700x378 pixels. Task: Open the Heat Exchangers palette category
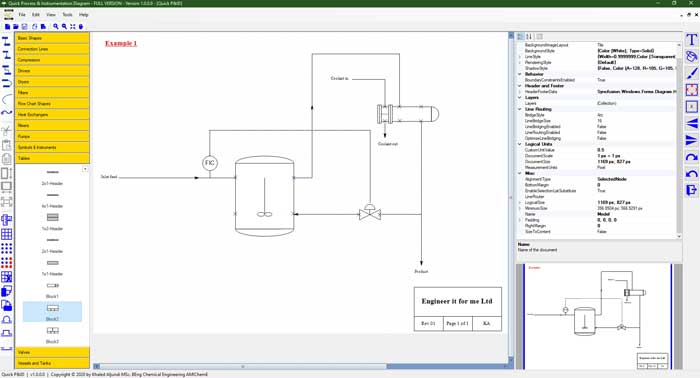coord(52,115)
